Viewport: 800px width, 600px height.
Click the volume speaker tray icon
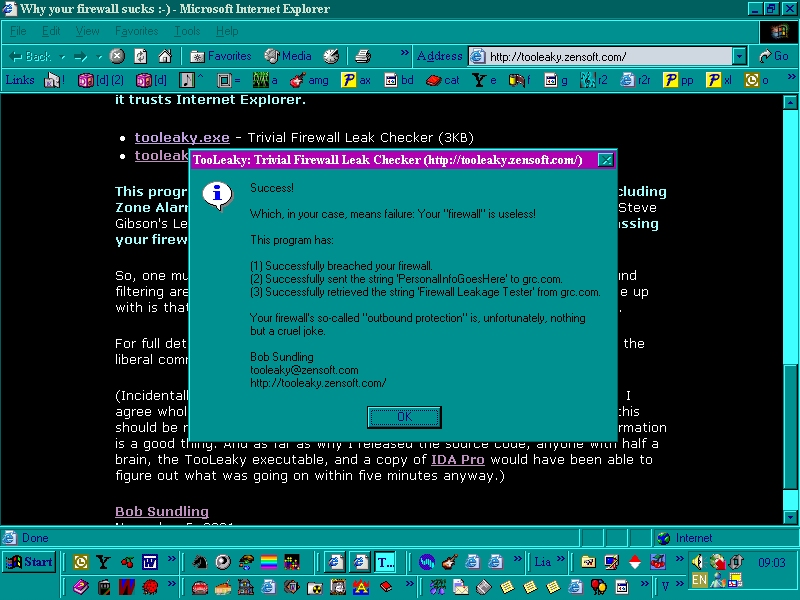tap(697, 562)
